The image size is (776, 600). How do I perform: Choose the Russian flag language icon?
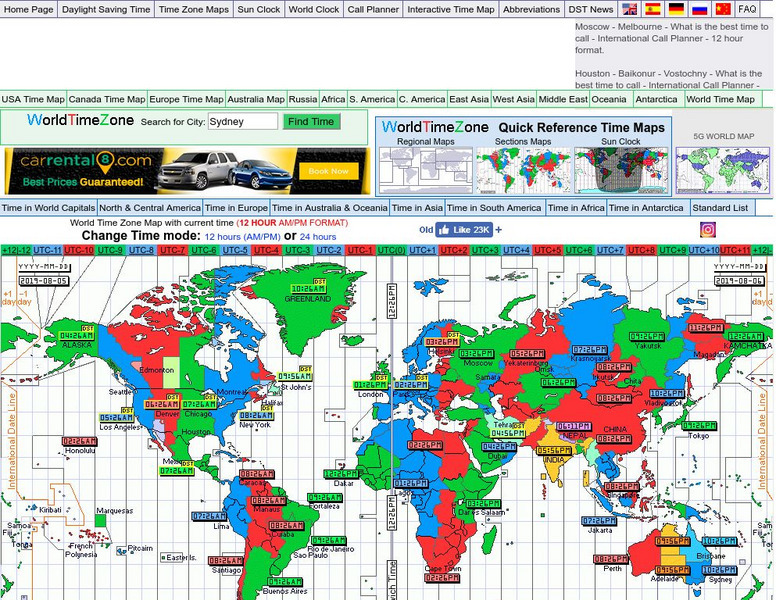(699, 9)
